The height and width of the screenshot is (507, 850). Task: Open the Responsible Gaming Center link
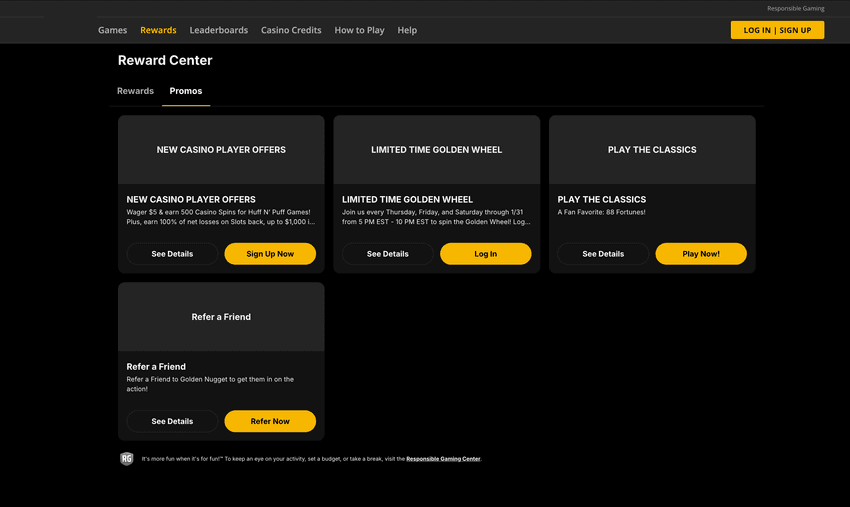click(x=443, y=459)
